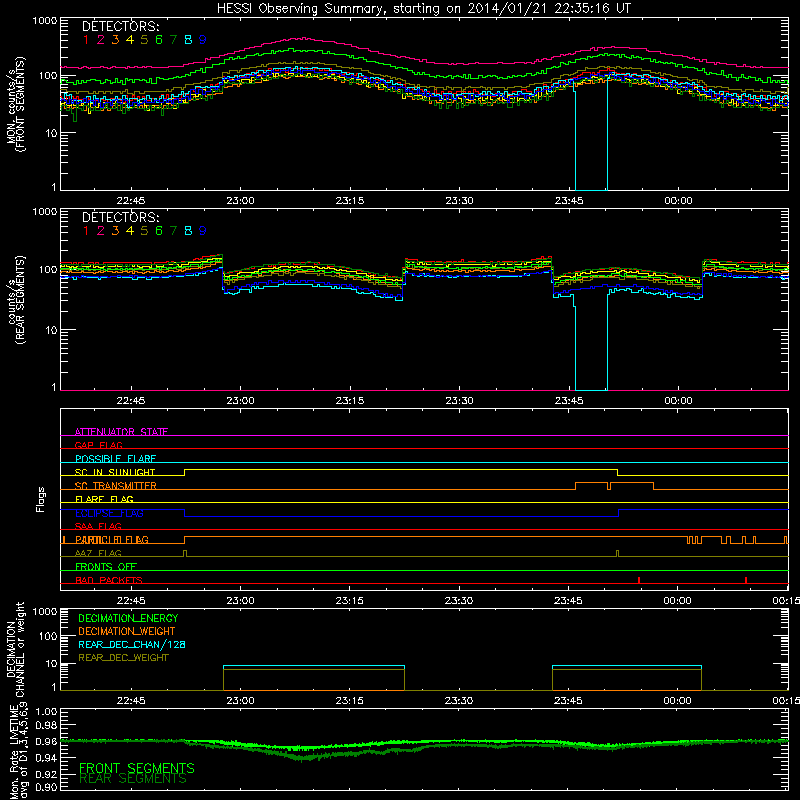The image size is (800, 800).
Task: Click 1.00 value on livetime y-axis
Action: (x=46, y=712)
